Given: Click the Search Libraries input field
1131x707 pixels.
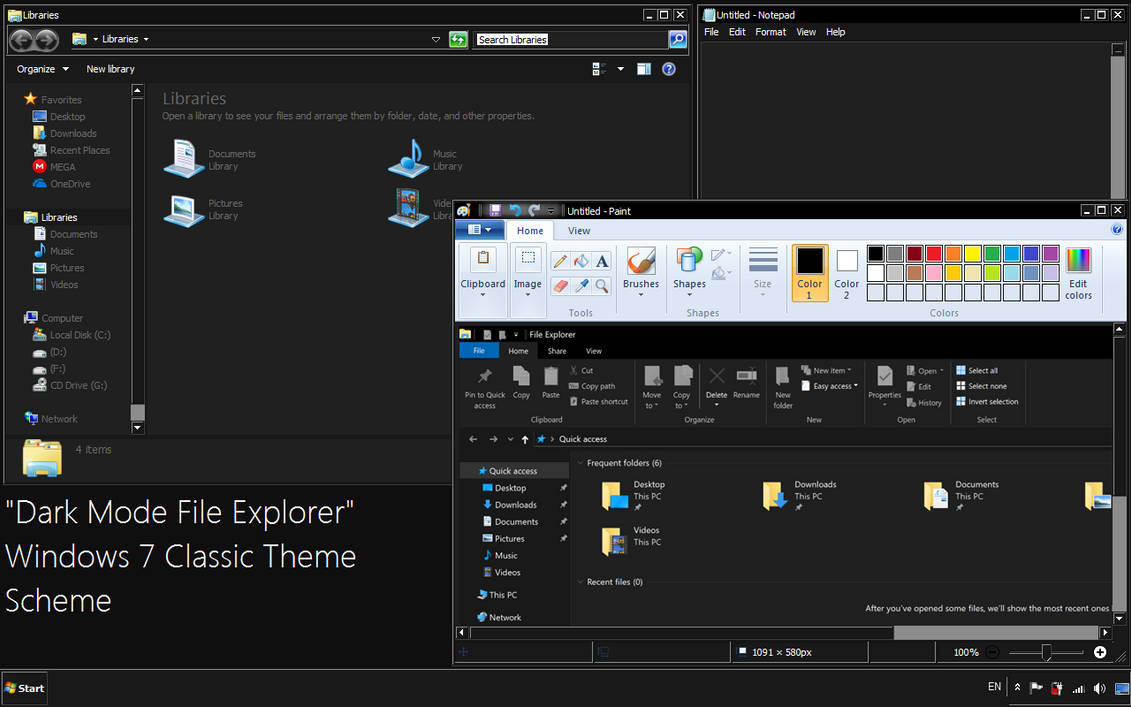Looking at the screenshot, I should 571,40.
